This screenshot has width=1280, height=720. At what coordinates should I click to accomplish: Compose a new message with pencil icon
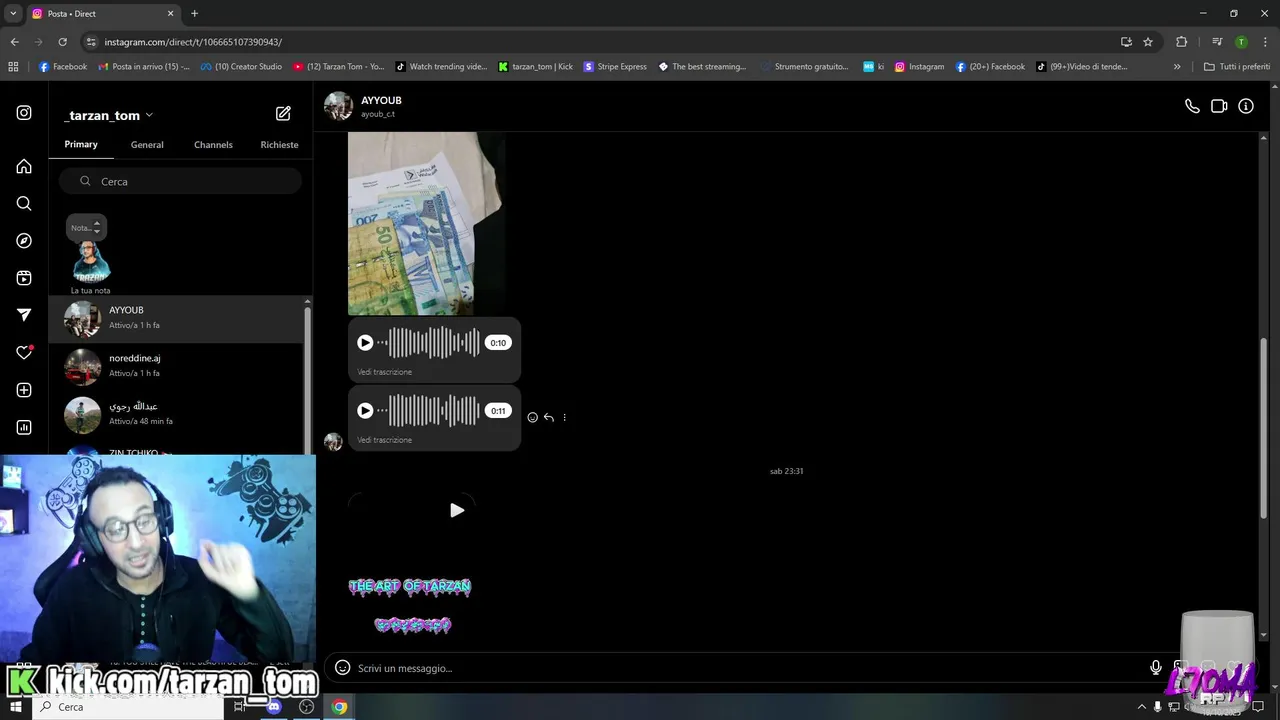click(283, 114)
